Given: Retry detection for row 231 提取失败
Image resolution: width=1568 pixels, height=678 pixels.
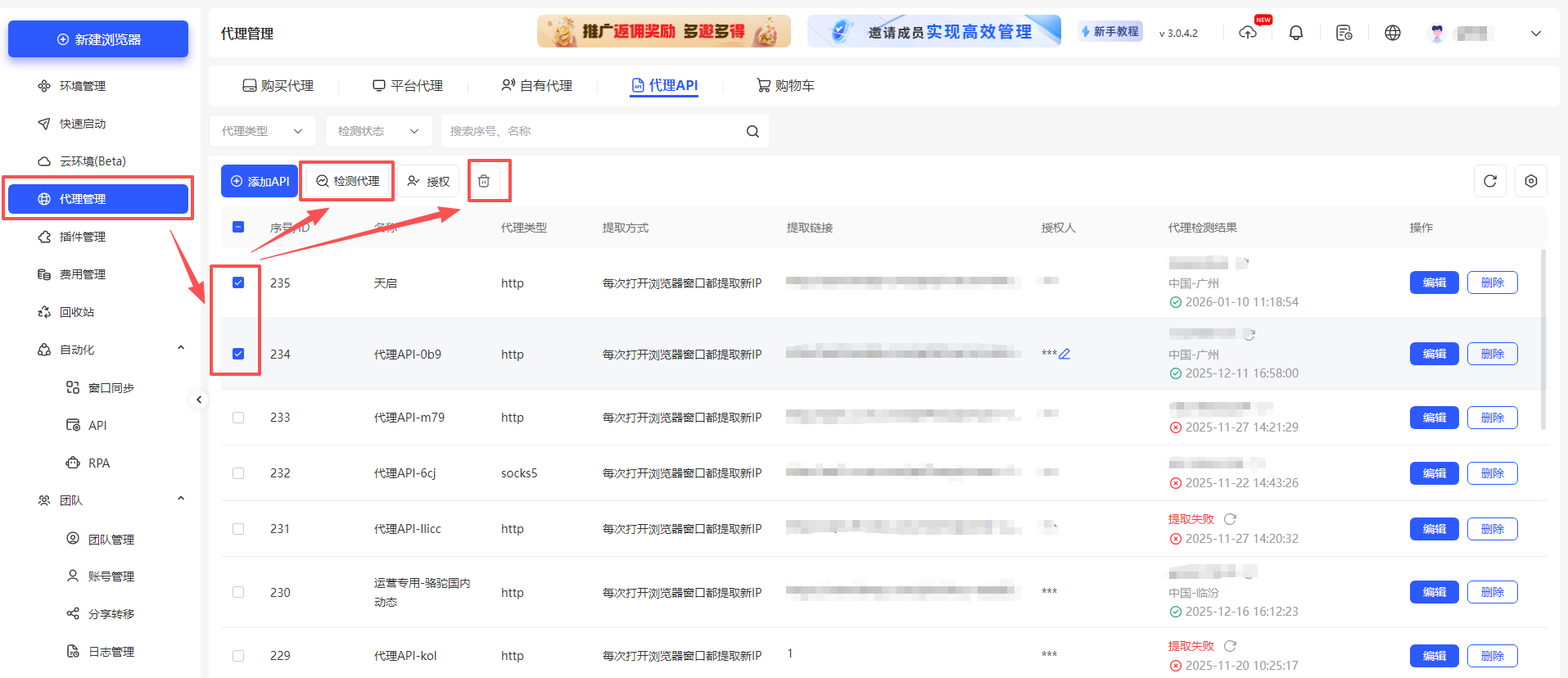Looking at the screenshot, I should coord(1230,519).
